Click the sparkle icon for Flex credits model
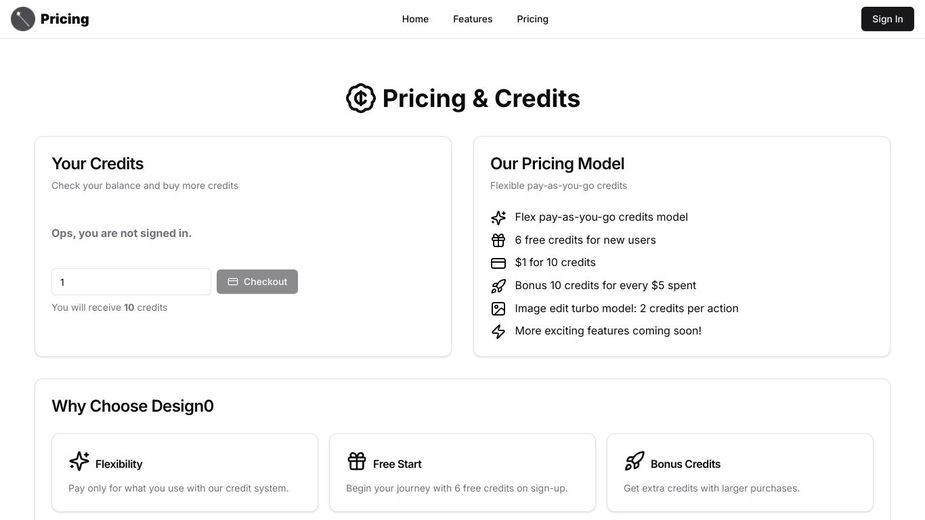Image resolution: width=925 pixels, height=520 pixels. tap(498, 218)
